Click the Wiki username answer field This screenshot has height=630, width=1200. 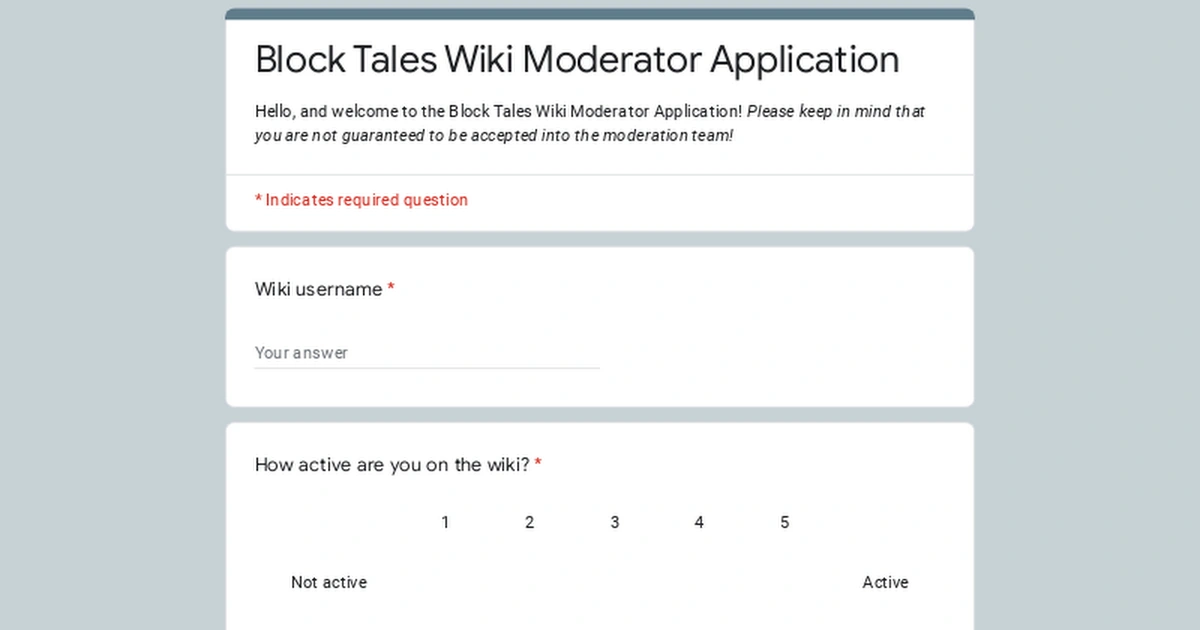(x=425, y=353)
